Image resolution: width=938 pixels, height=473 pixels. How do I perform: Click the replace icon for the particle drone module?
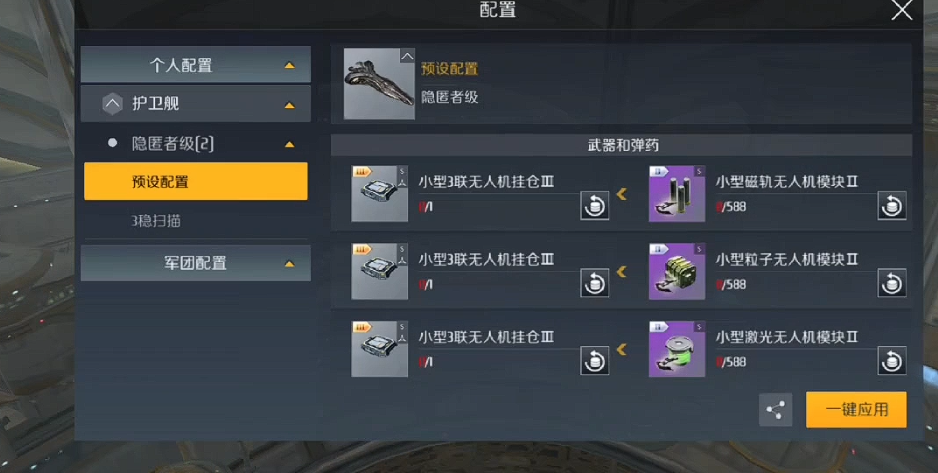(x=891, y=283)
